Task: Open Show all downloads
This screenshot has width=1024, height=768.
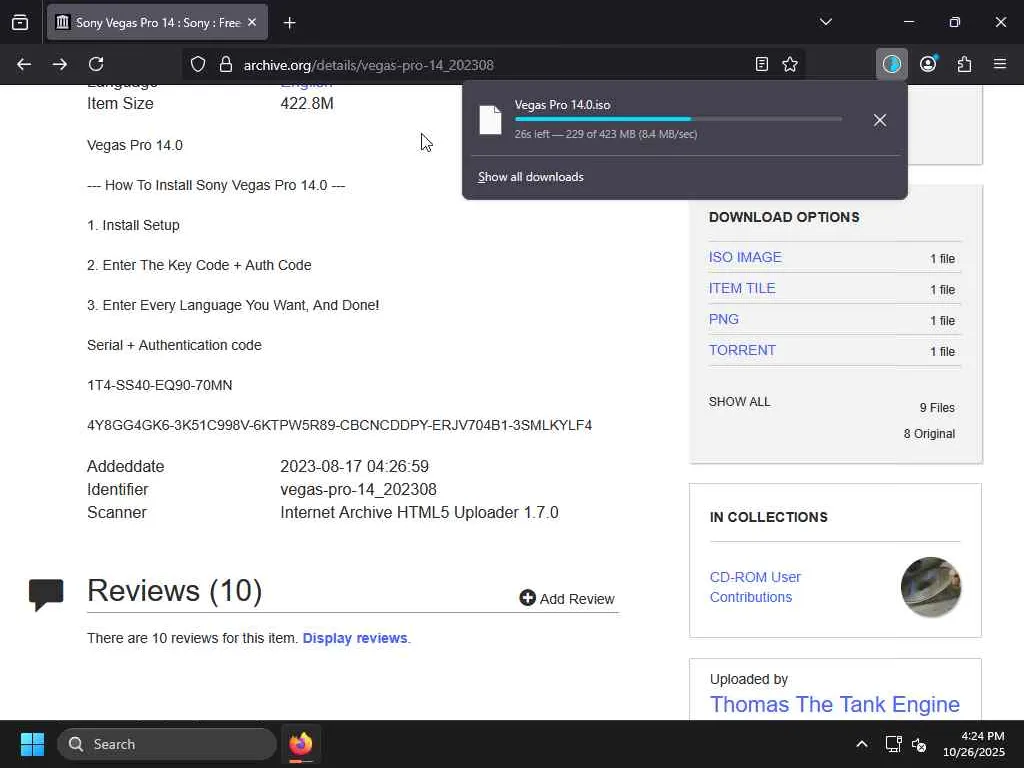Action: tap(531, 177)
